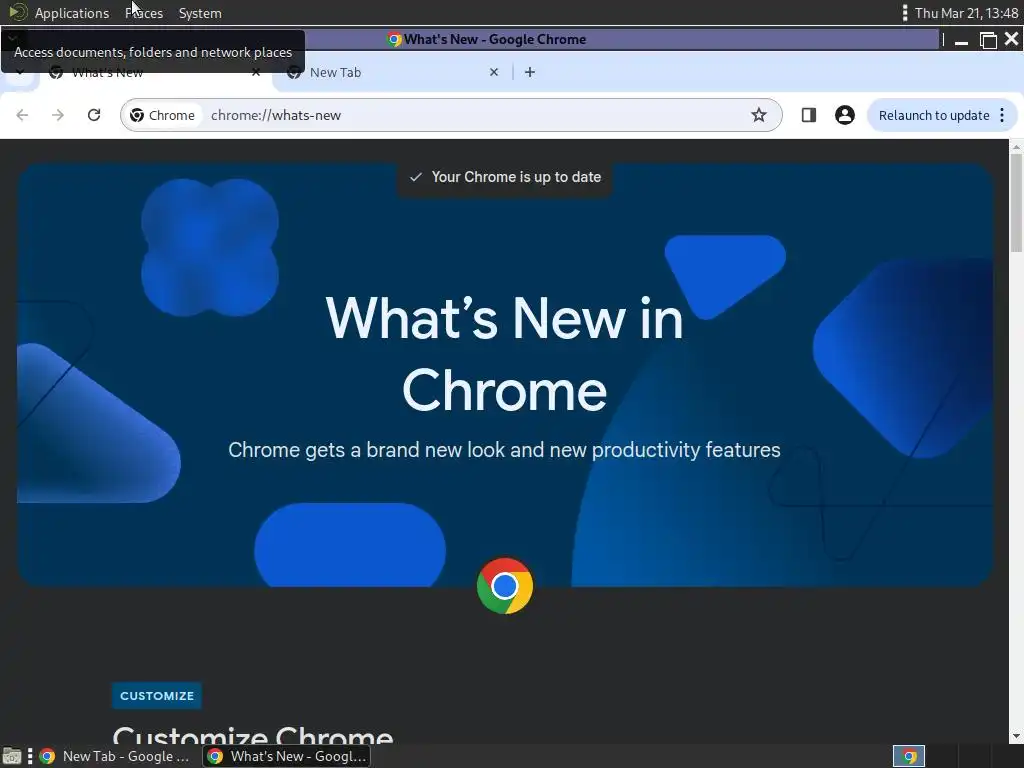
Task: Click the window title bar Chrome icon
Action: [394, 39]
